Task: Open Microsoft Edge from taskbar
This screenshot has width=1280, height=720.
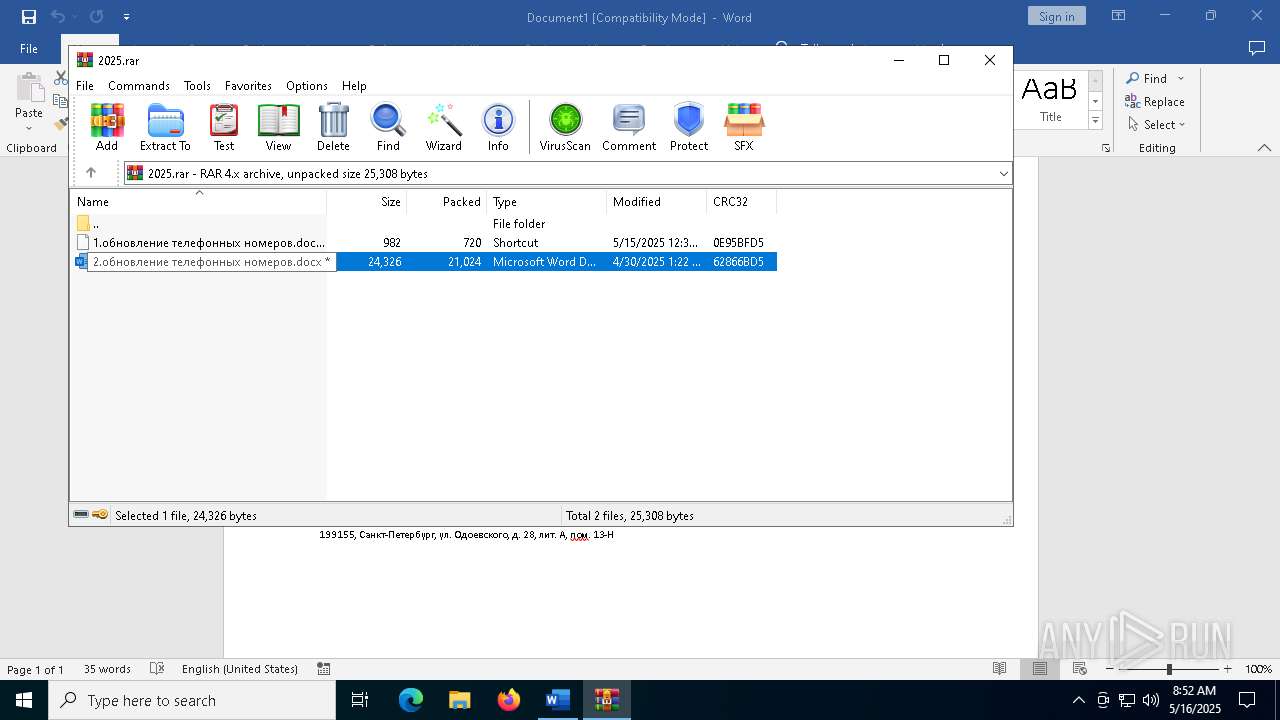Action: (411, 700)
